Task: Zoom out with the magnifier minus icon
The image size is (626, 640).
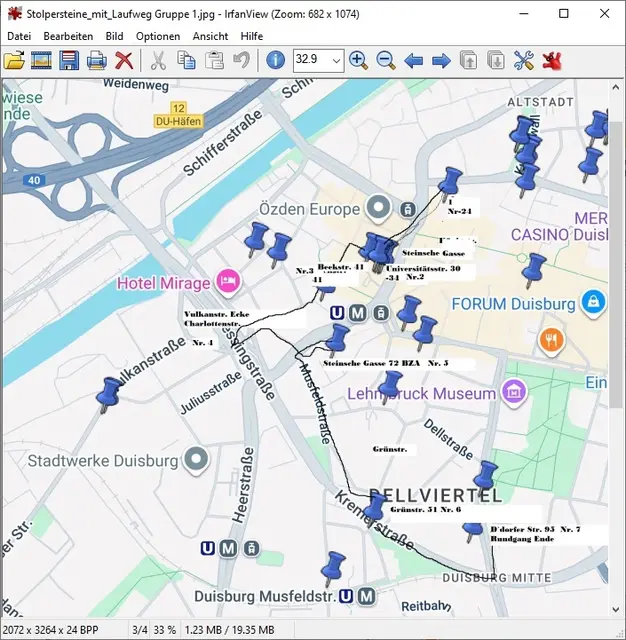Action: [385, 61]
